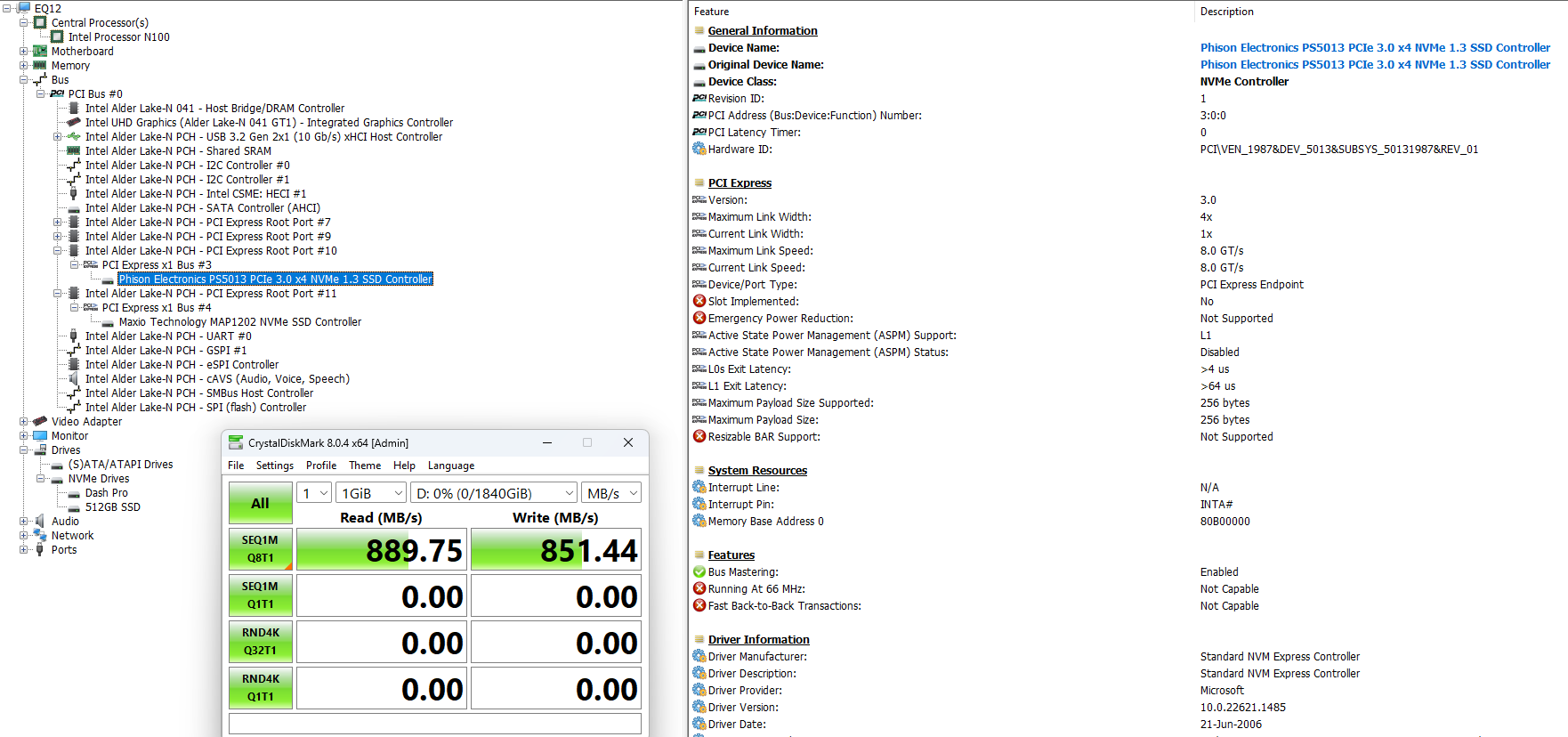Collapse PCI Express x1 Bus #3
This screenshot has width=1568, height=737.
(75, 264)
